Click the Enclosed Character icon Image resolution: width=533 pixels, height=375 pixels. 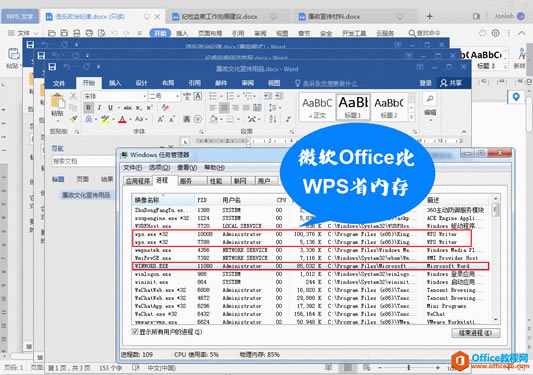tap(197, 119)
